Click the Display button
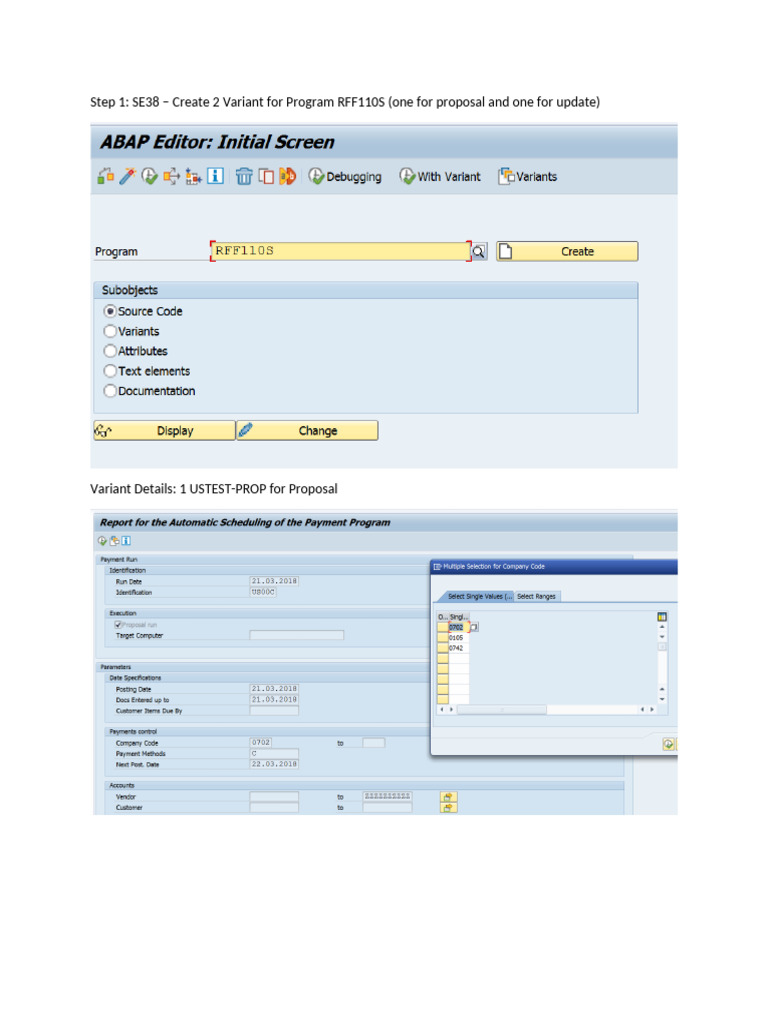The image size is (768, 1024). point(164,430)
